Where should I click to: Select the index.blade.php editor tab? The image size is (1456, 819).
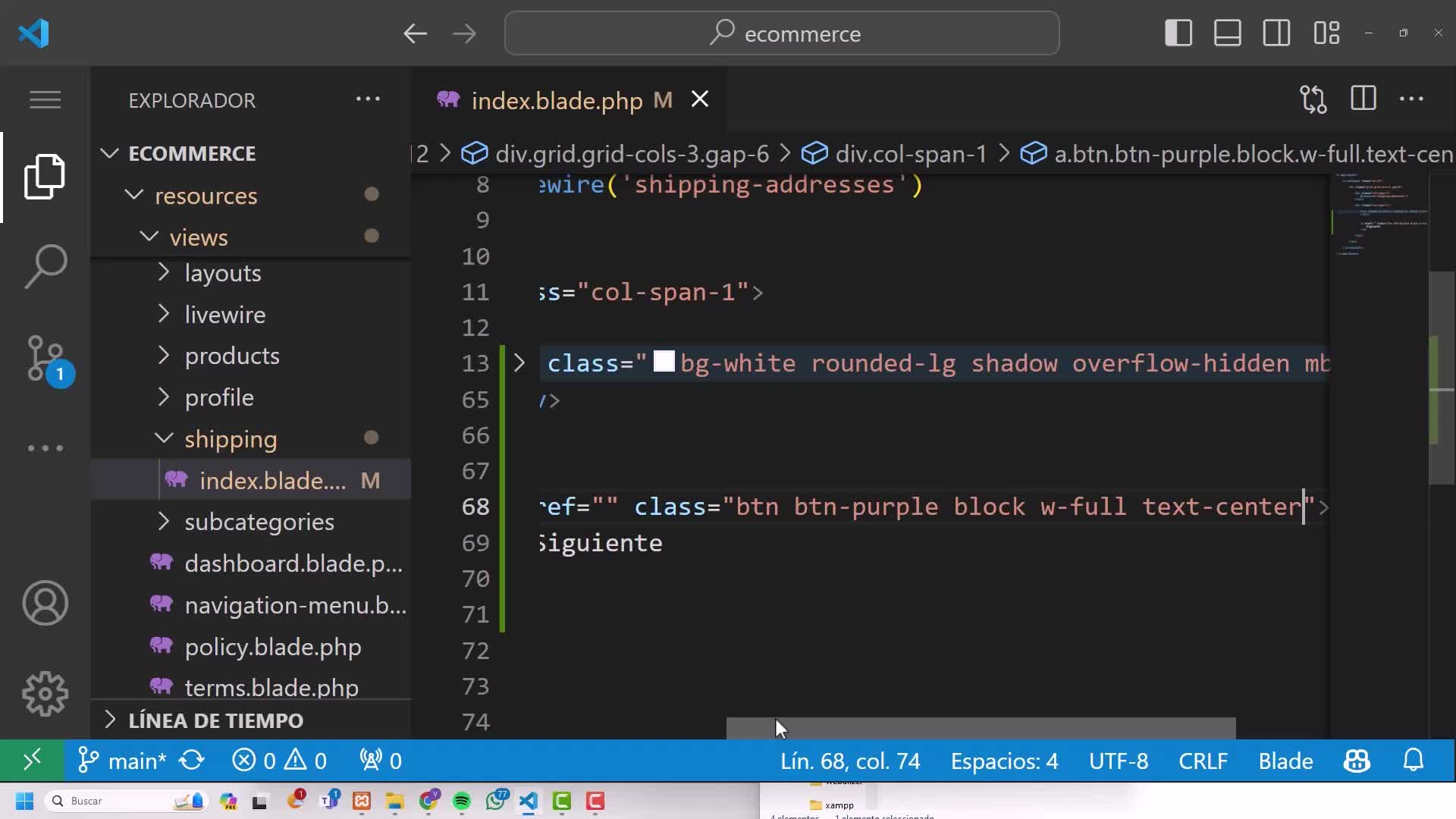click(556, 100)
